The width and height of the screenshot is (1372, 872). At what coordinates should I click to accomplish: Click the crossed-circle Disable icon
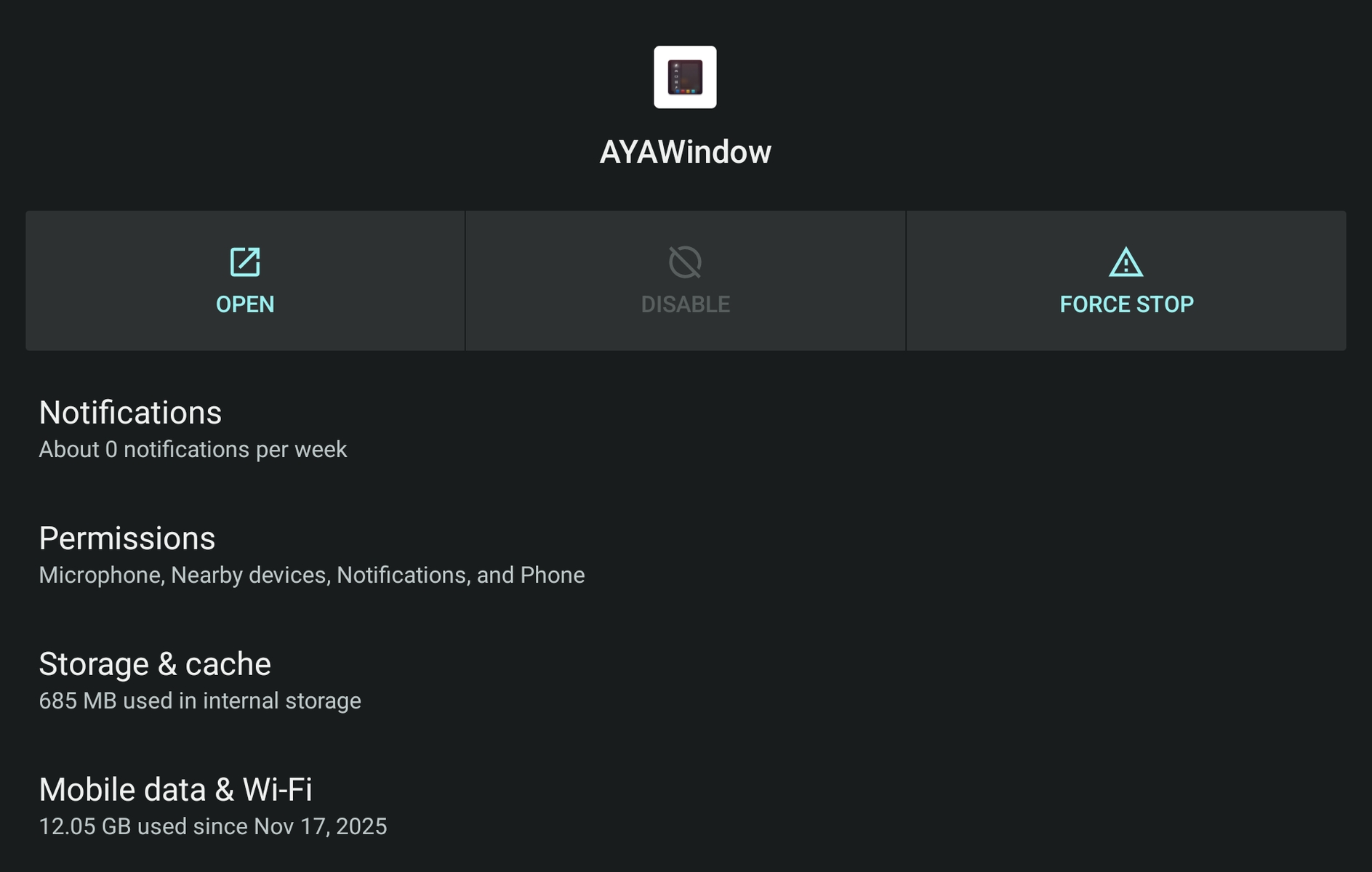coord(685,262)
